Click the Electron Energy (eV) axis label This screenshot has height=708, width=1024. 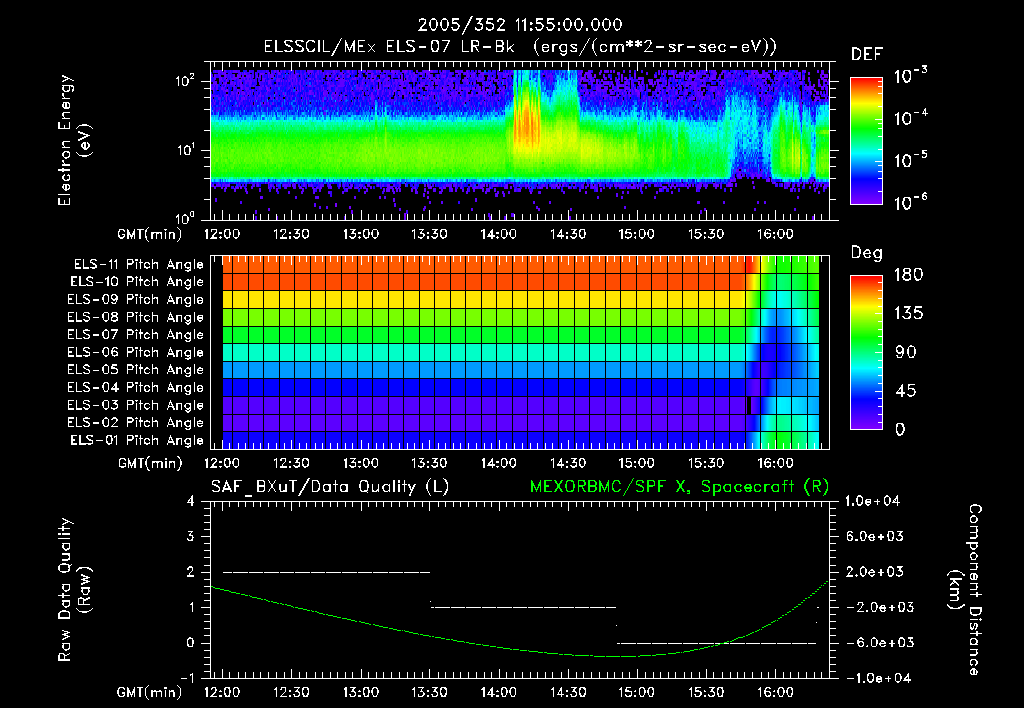[x=74, y=140]
